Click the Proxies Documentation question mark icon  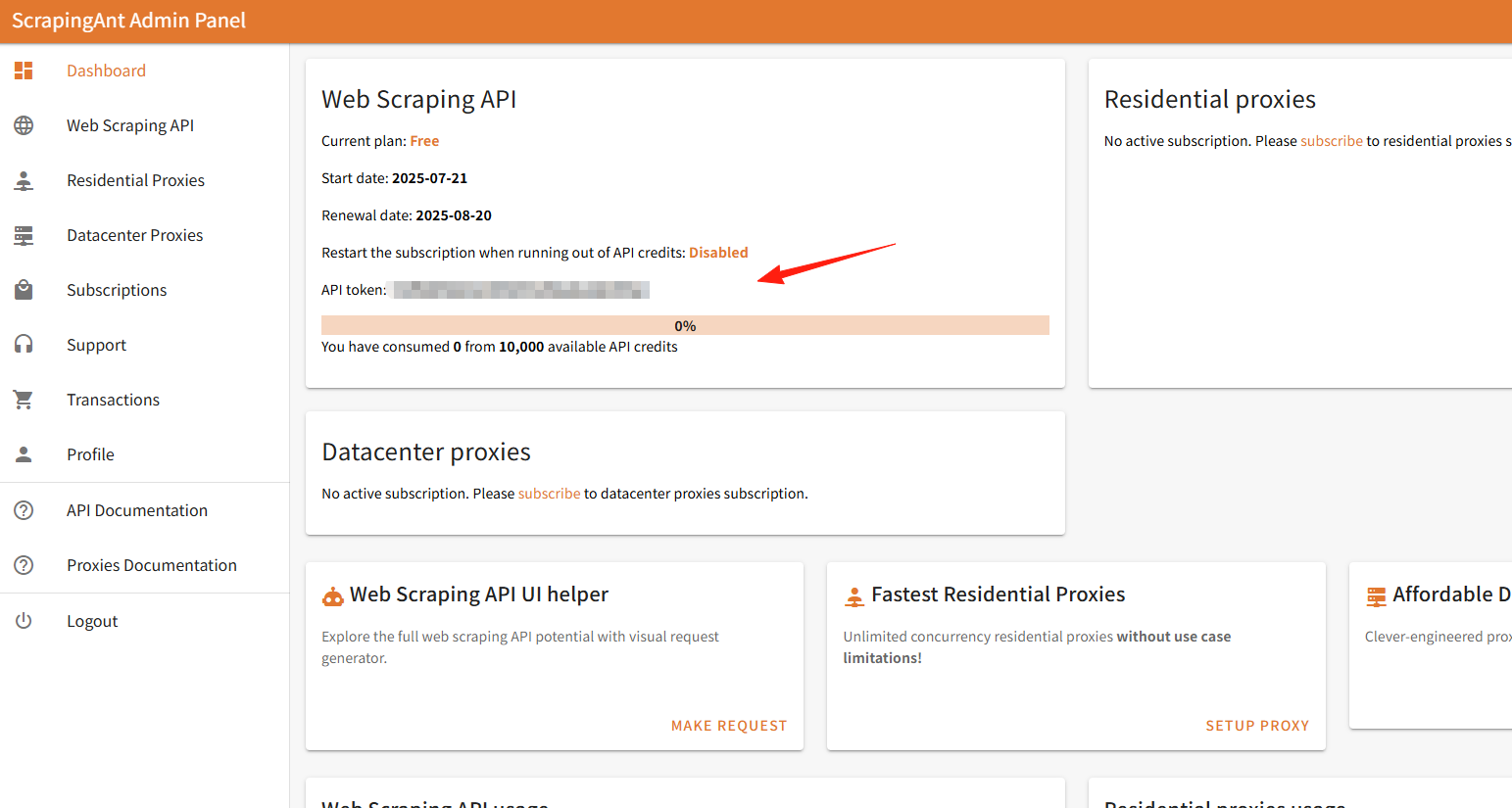[x=24, y=565]
